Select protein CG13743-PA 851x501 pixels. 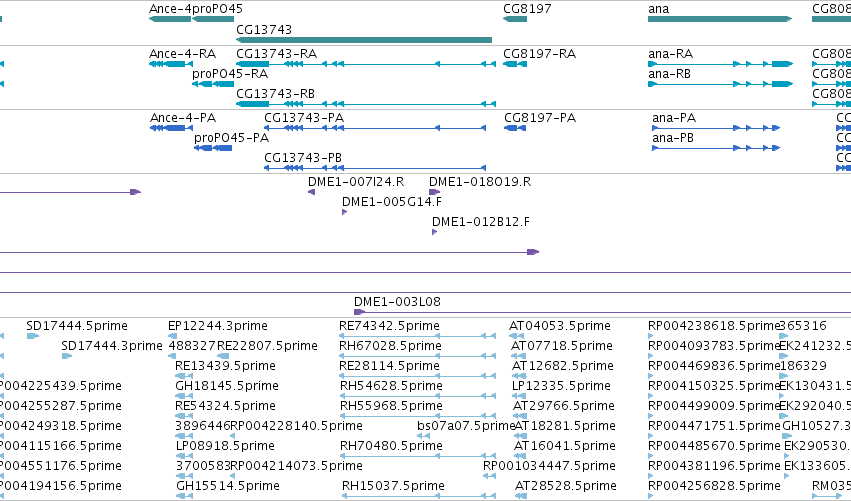click(375, 128)
